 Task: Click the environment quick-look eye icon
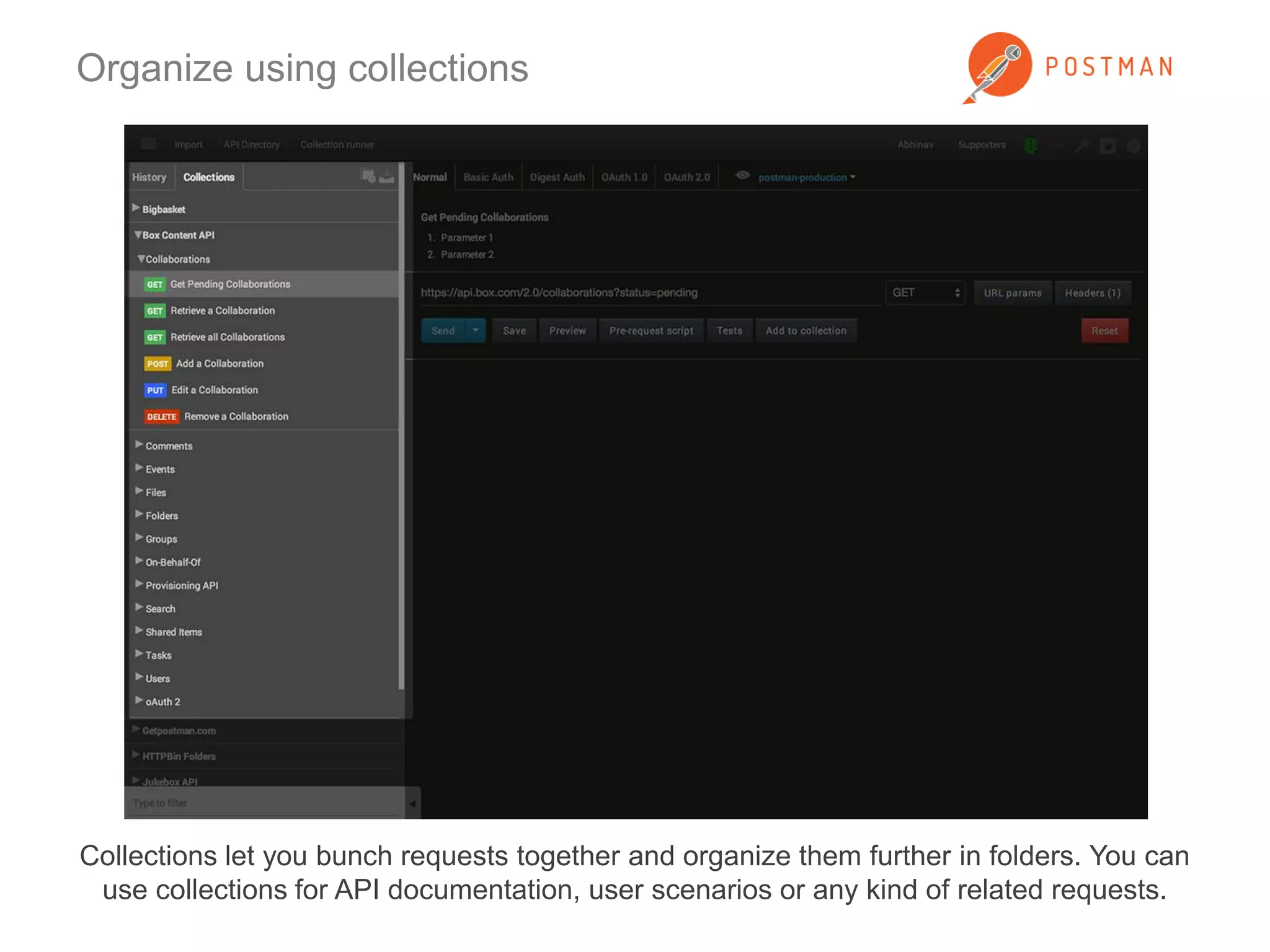tap(742, 175)
